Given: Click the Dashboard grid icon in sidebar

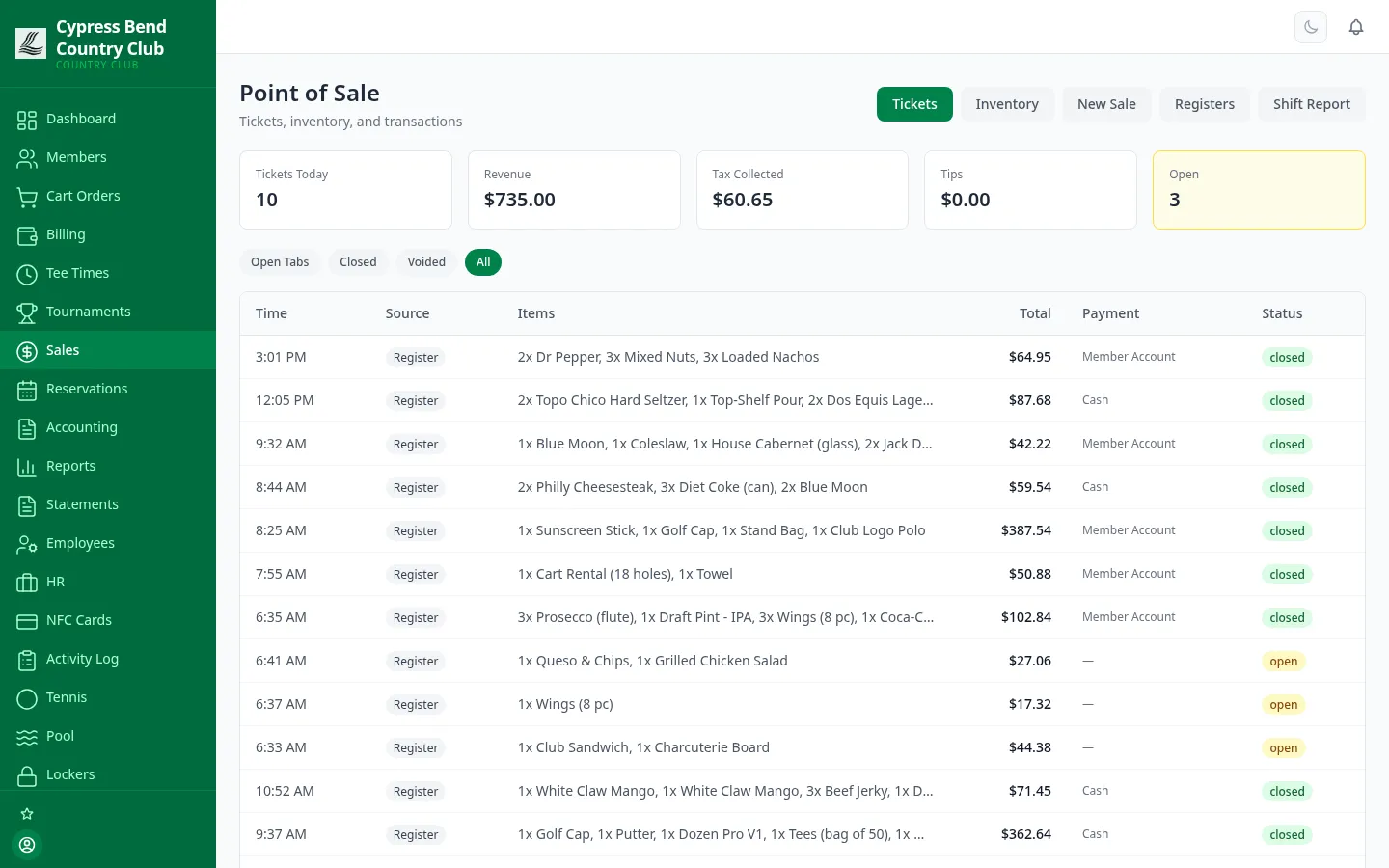Looking at the screenshot, I should coord(27,120).
